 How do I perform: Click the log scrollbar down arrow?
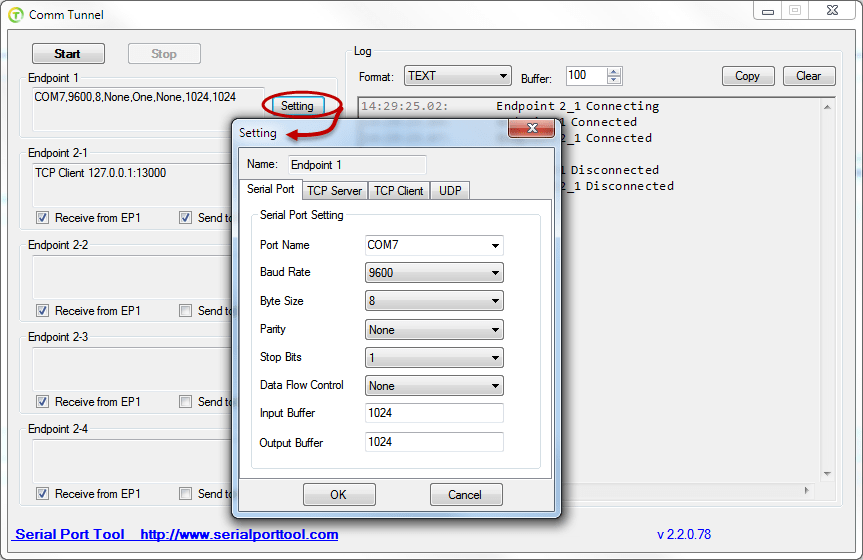(x=827, y=474)
